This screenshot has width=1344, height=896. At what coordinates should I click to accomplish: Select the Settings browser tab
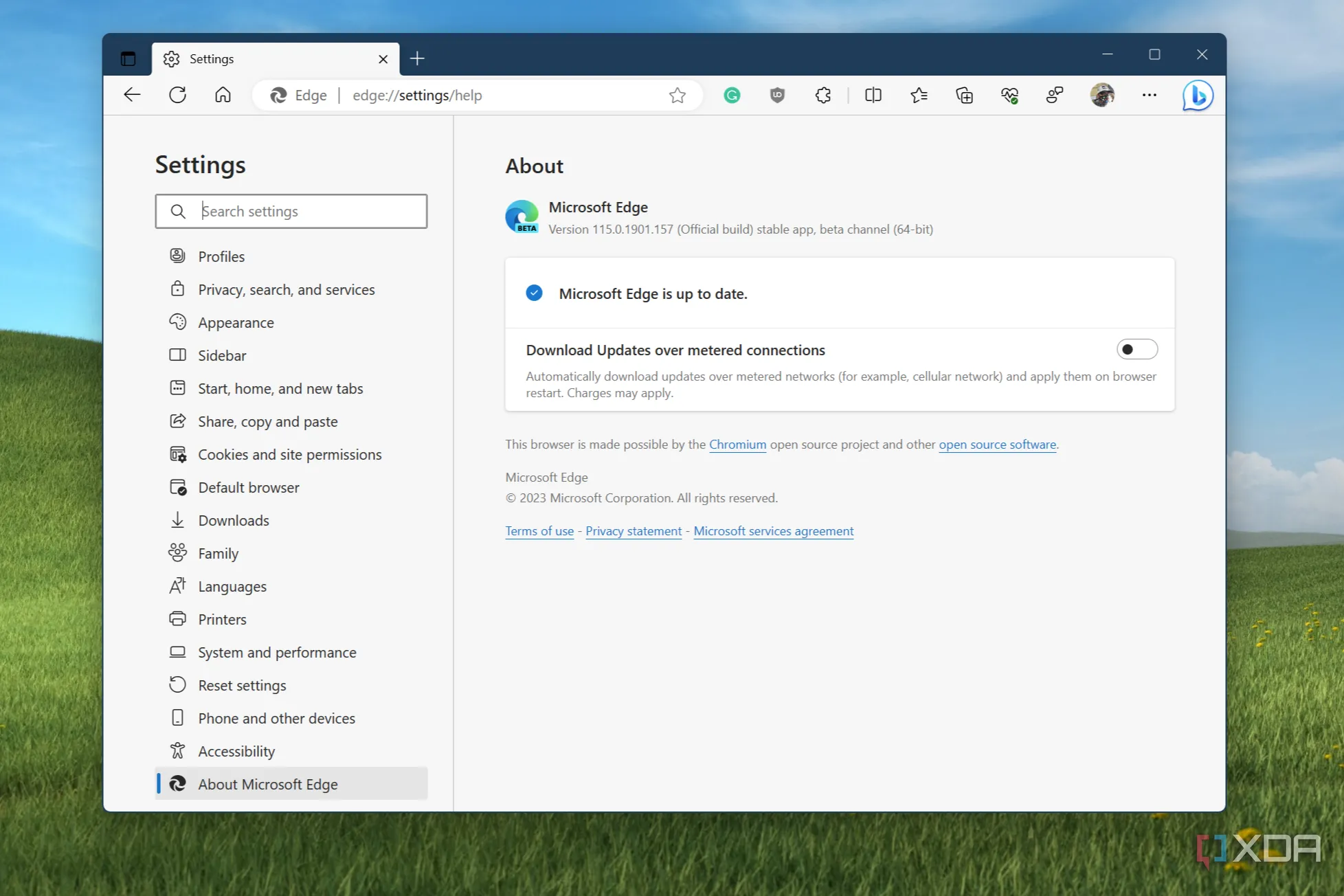coord(275,59)
